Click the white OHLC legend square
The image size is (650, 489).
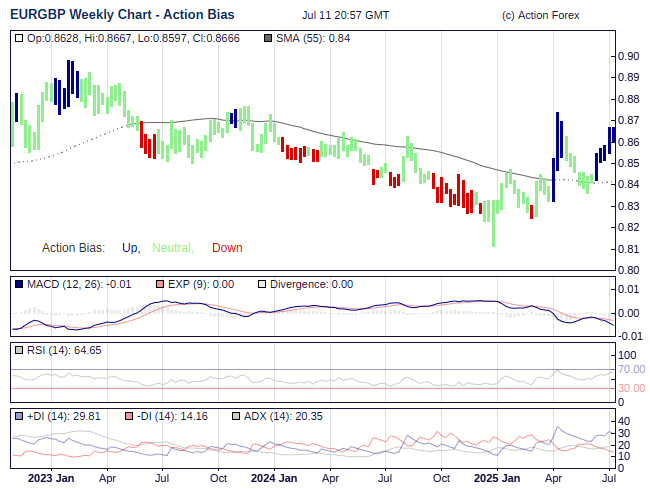[x=20, y=38]
